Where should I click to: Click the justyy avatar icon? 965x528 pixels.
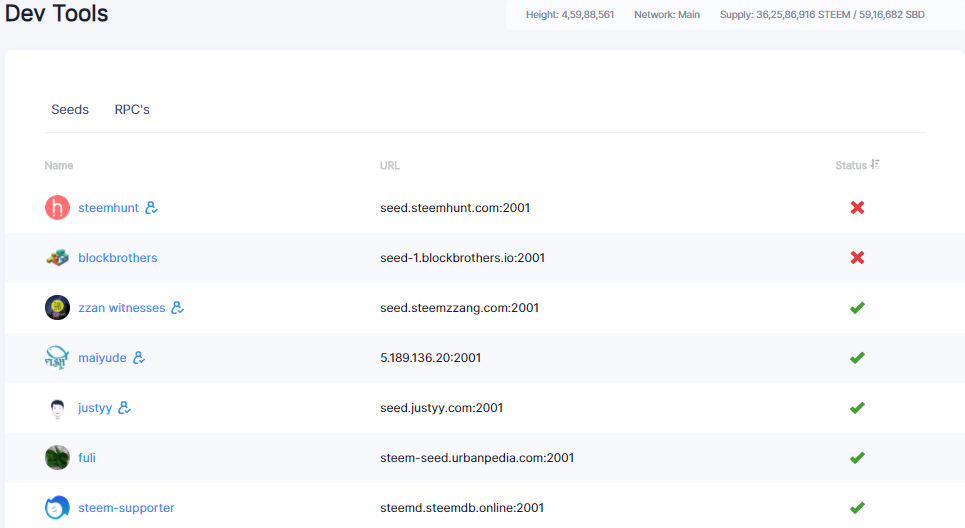[57, 408]
